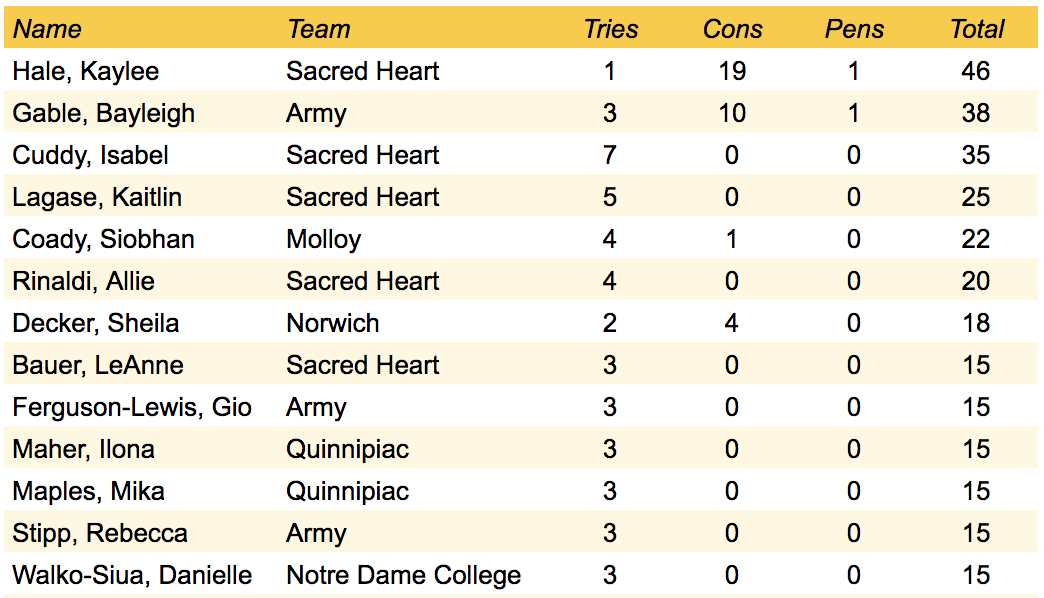Select player name Hale, Kaylee

click(86, 71)
